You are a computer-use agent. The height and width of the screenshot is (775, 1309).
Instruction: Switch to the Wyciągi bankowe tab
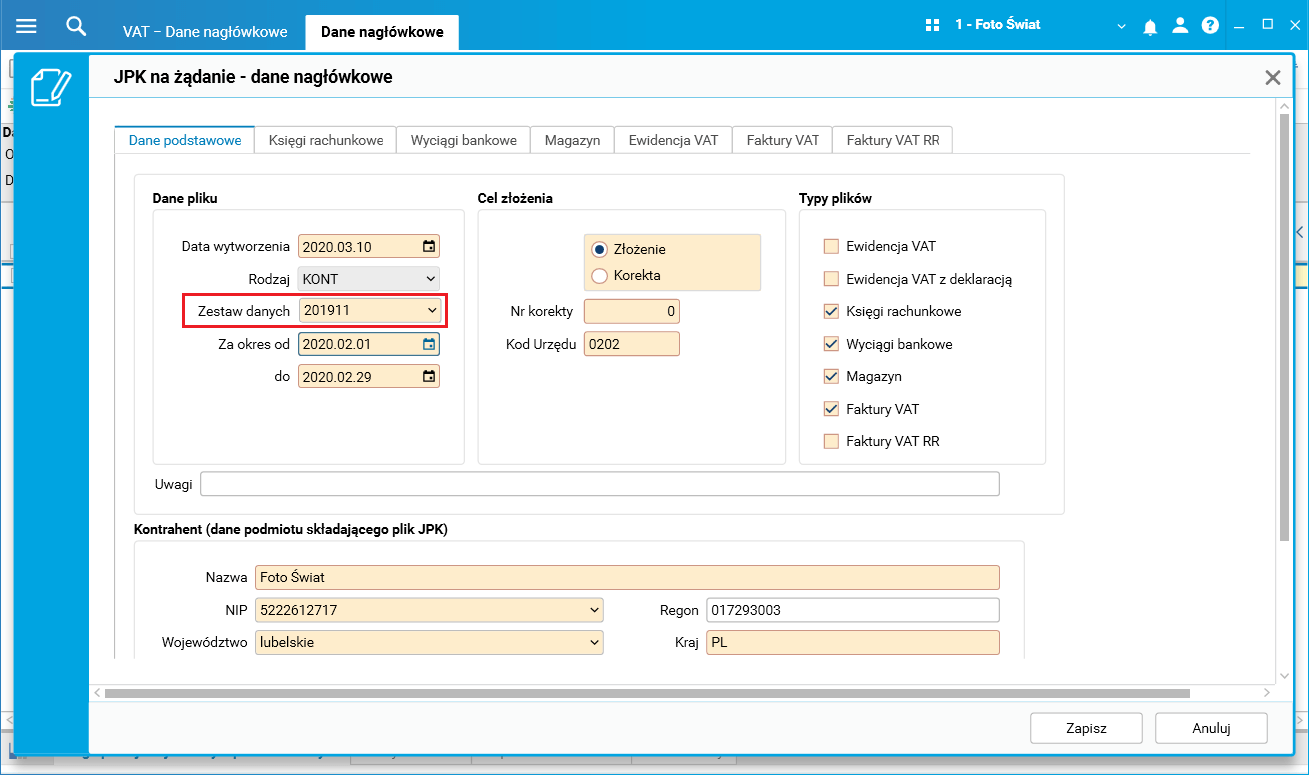464,140
